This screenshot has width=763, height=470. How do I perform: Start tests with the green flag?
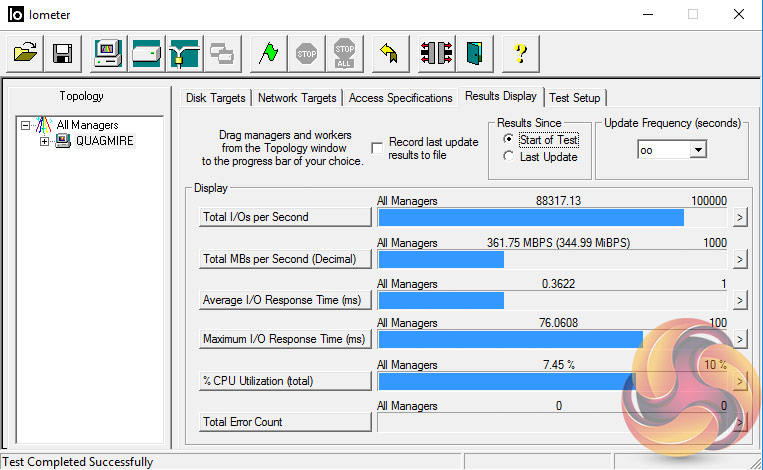[268, 53]
